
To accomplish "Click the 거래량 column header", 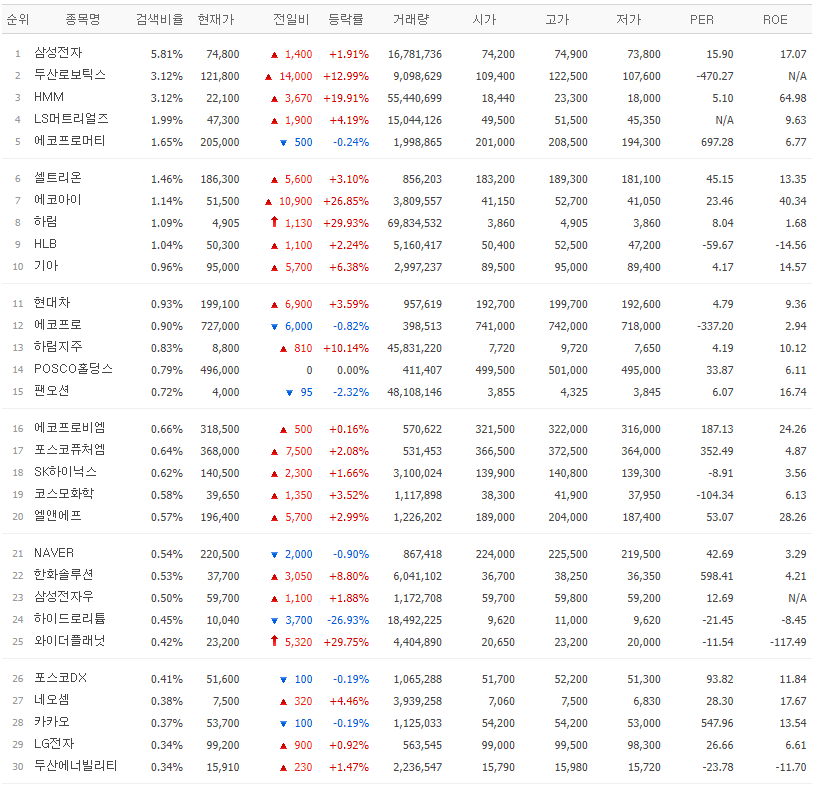I will [x=411, y=20].
